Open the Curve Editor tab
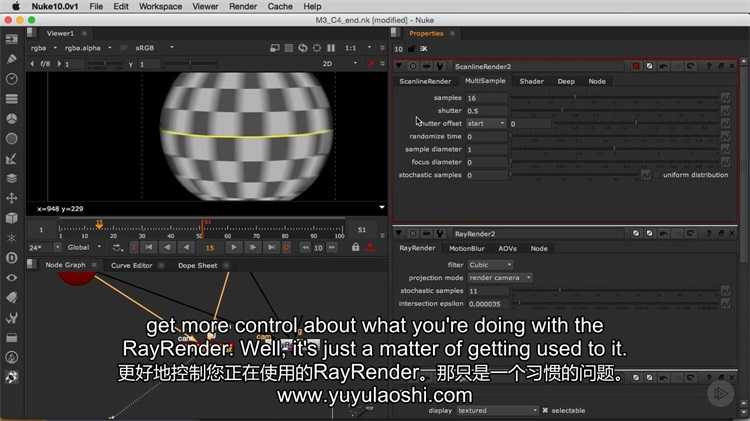 (x=132, y=266)
